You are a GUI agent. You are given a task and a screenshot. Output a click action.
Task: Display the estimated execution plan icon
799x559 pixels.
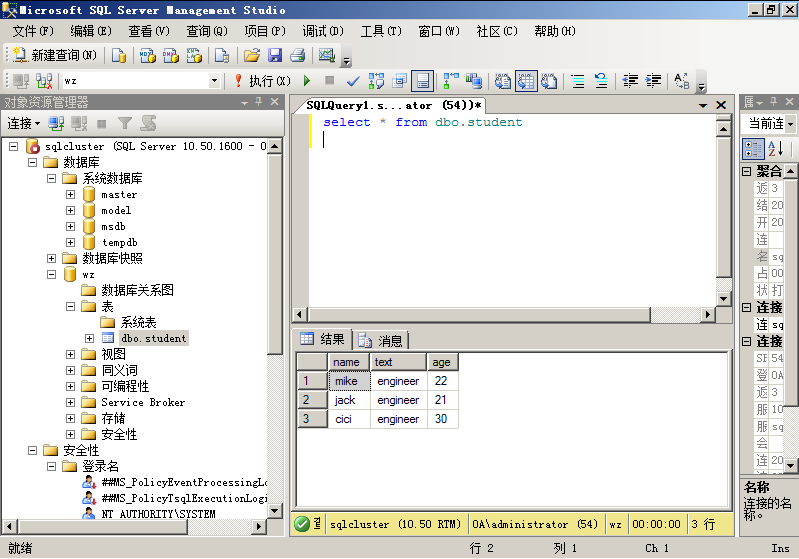(376, 81)
